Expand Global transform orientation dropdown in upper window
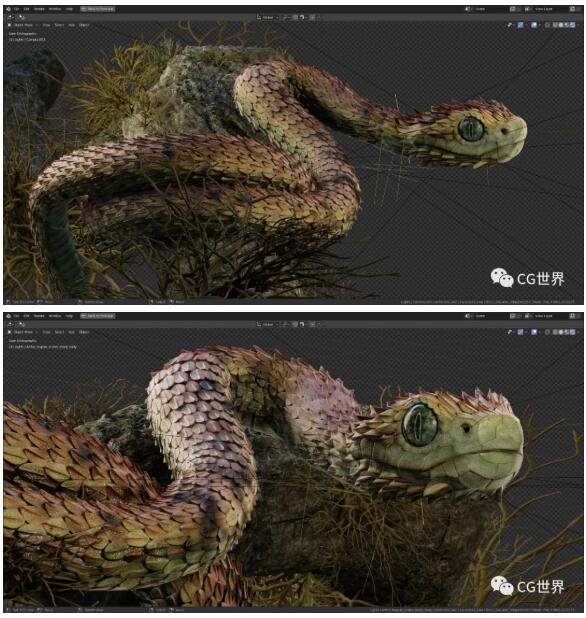This screenshot has height=618, width=586. pos(268,17)
